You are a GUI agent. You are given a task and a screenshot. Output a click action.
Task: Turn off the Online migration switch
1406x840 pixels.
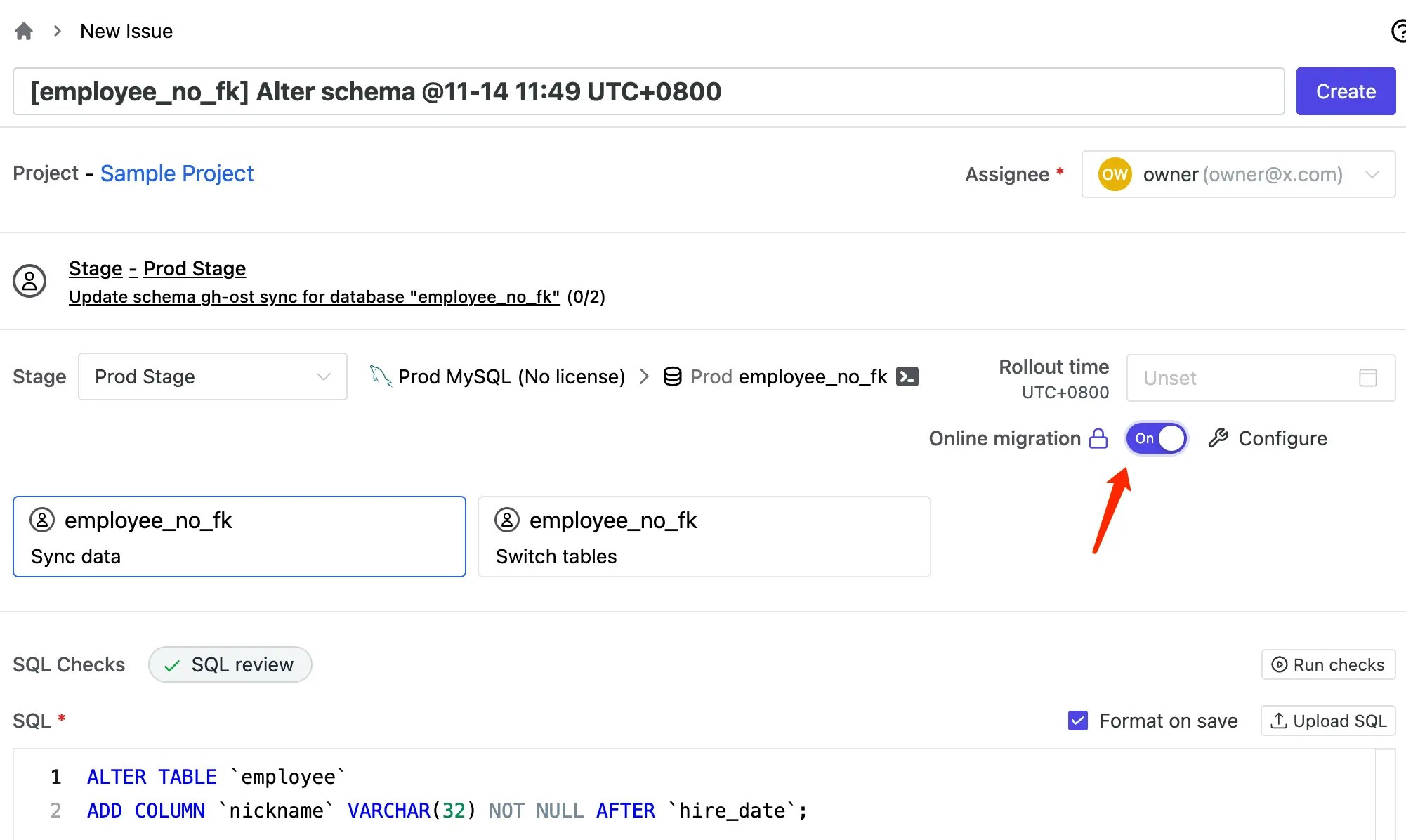coord(1156,439)
